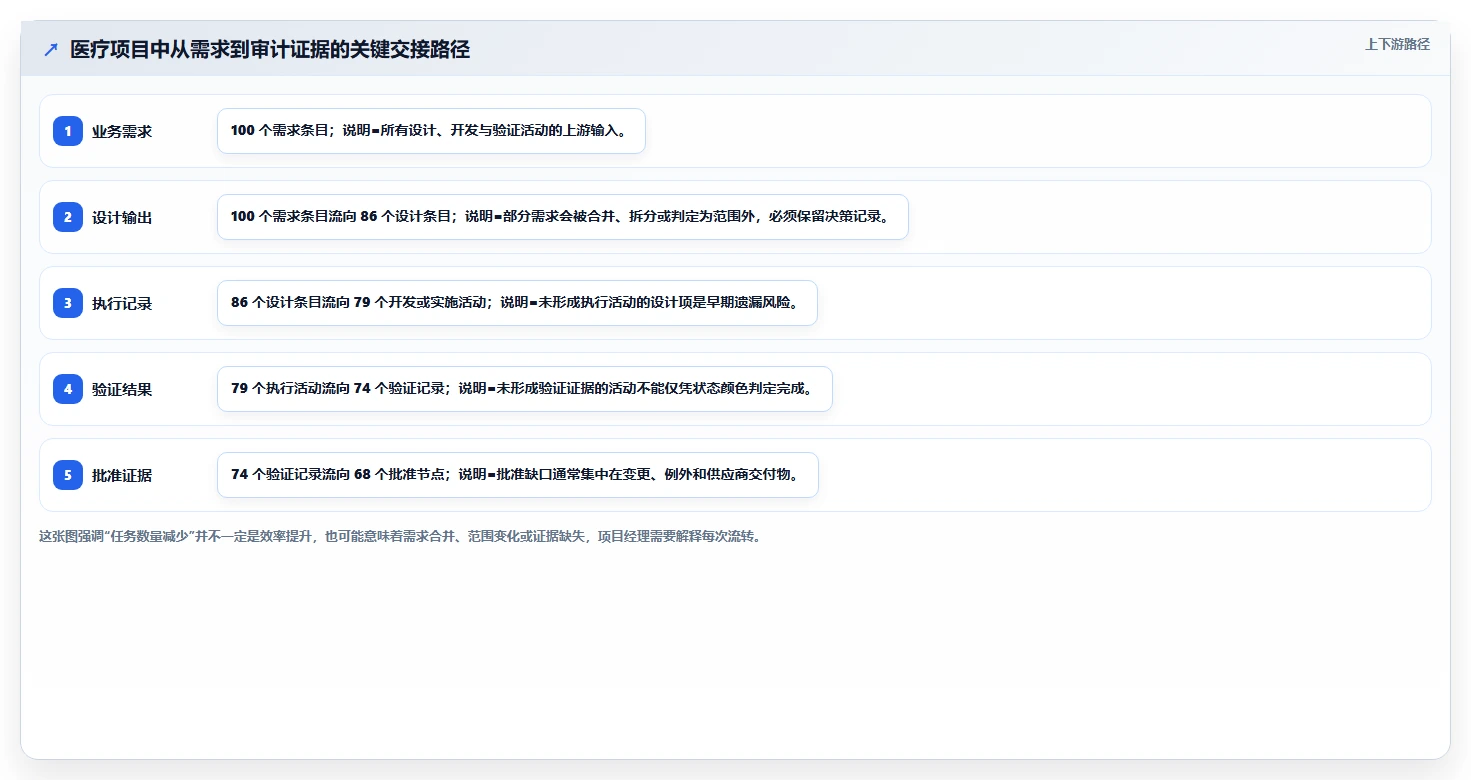
Task: Click the box about 74 个验证记录
Action: click(x=525, y=389)
